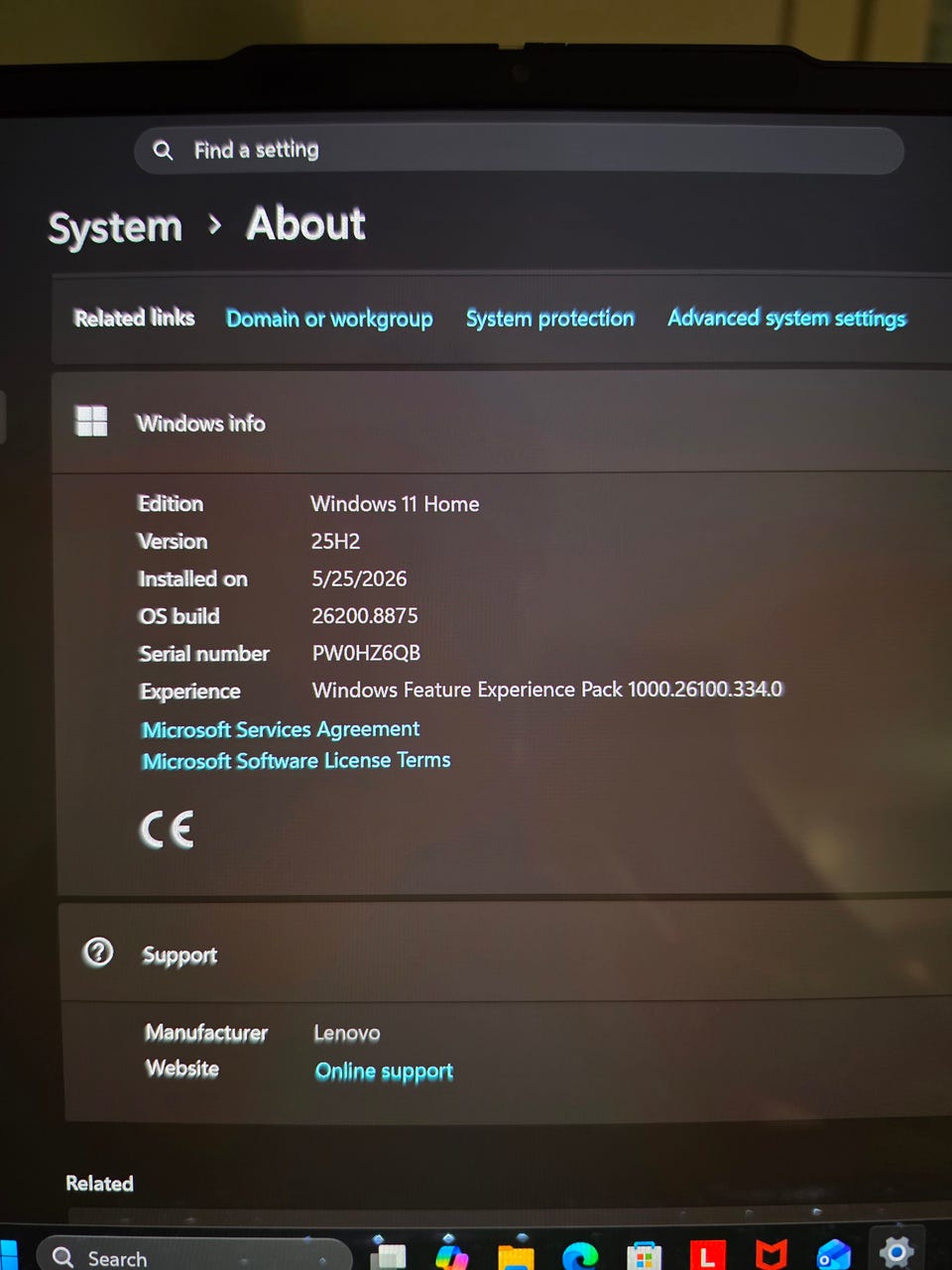The height and width of the screenshot is (1270, 952).
Task: Open the System protection link
Action: click(549, 318)
